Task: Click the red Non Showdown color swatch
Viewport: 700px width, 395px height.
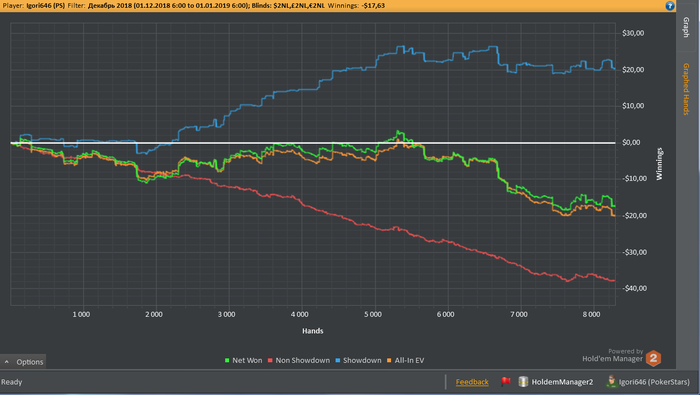Action: click(x=270, y=360)
